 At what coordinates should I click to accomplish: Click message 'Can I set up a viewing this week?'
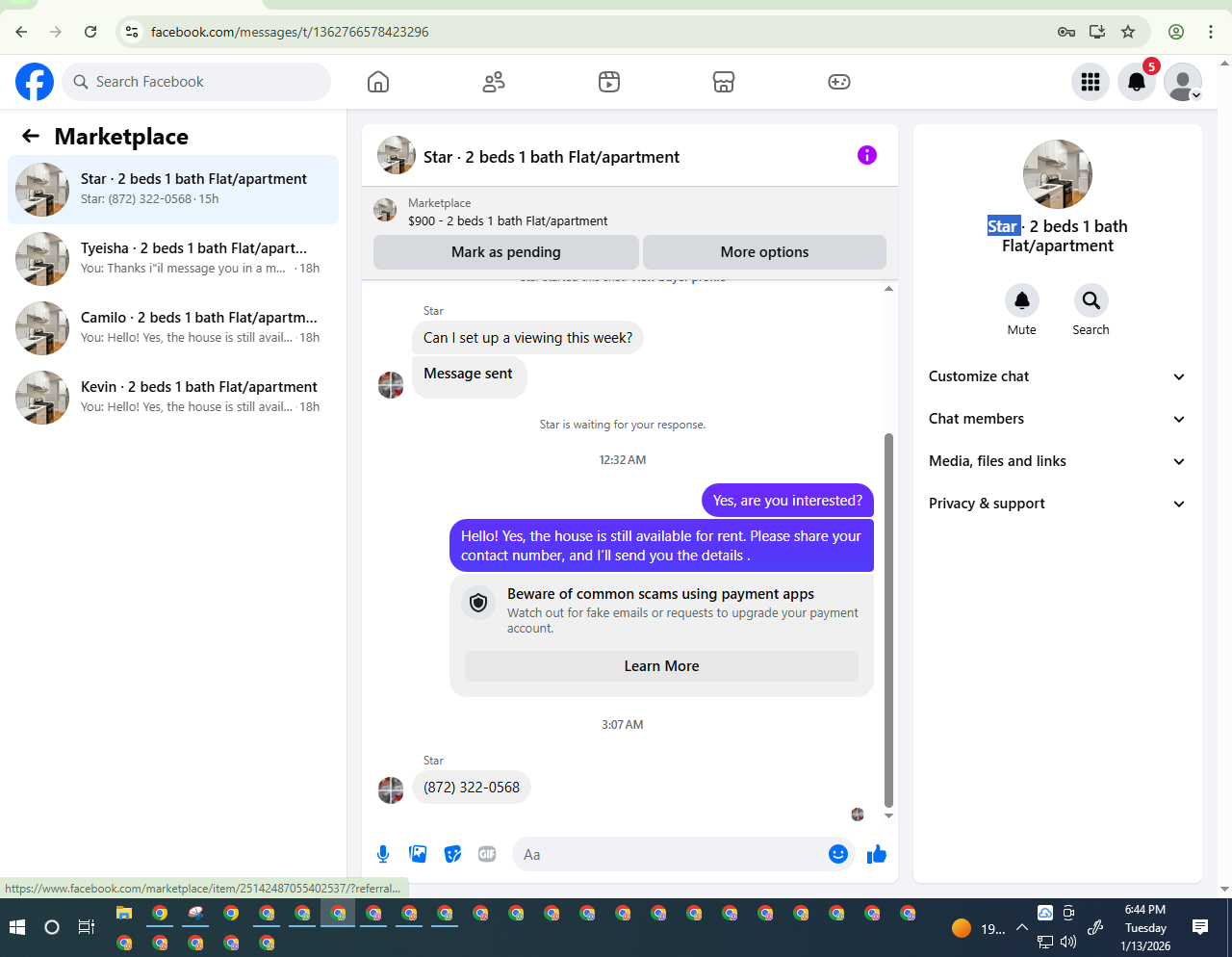(x=528, y=338)
